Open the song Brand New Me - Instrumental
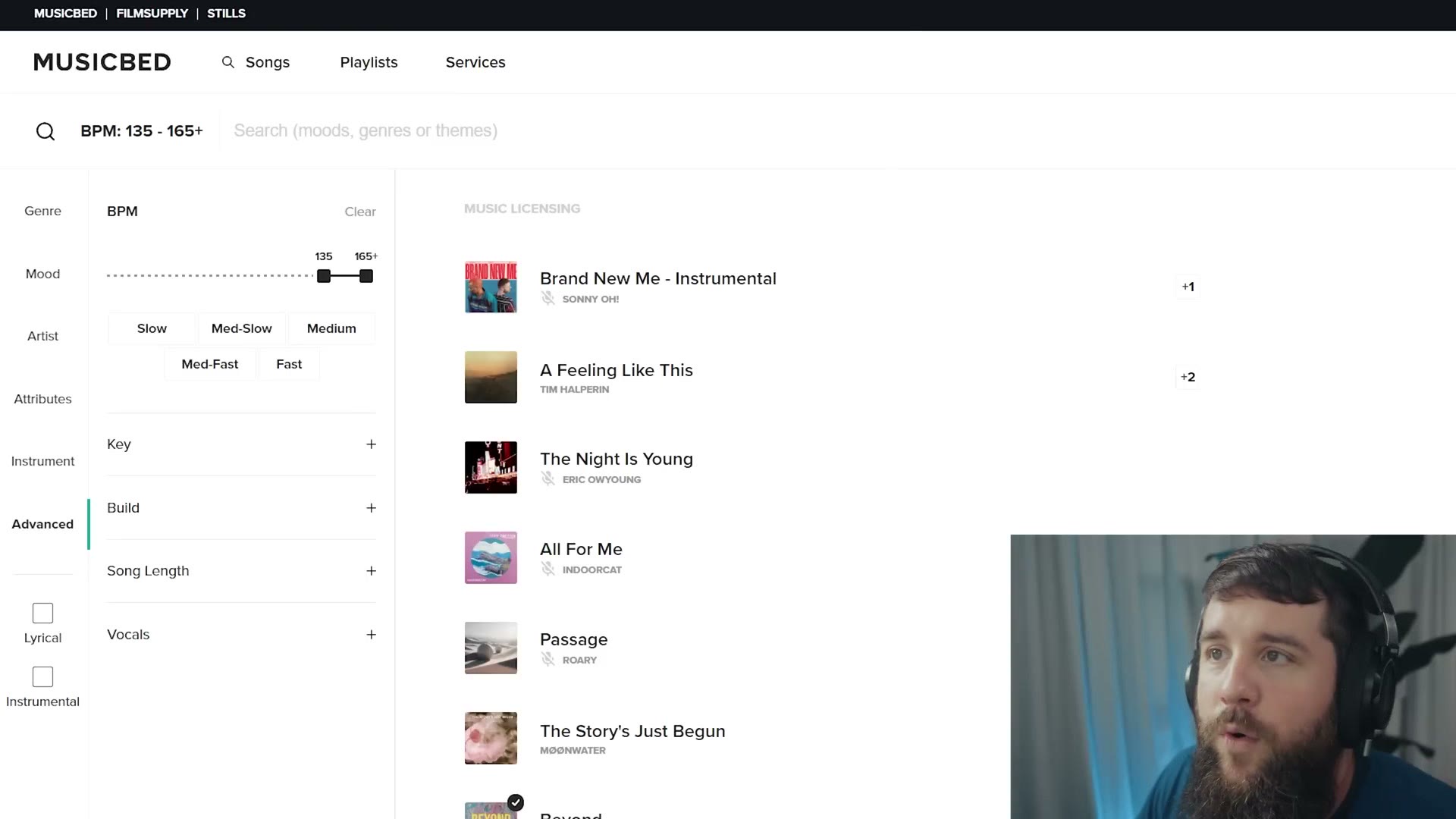Screen dimensions: 1456x819 pos(657,278)
